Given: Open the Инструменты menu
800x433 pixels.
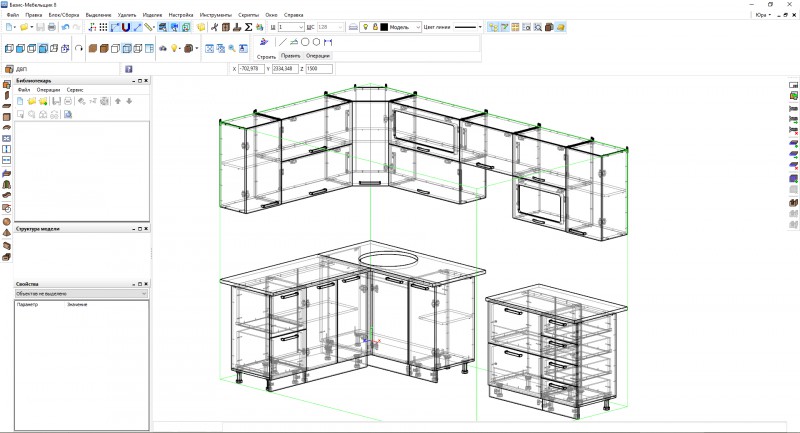Looking at the screenshot, I should (215, 15).
